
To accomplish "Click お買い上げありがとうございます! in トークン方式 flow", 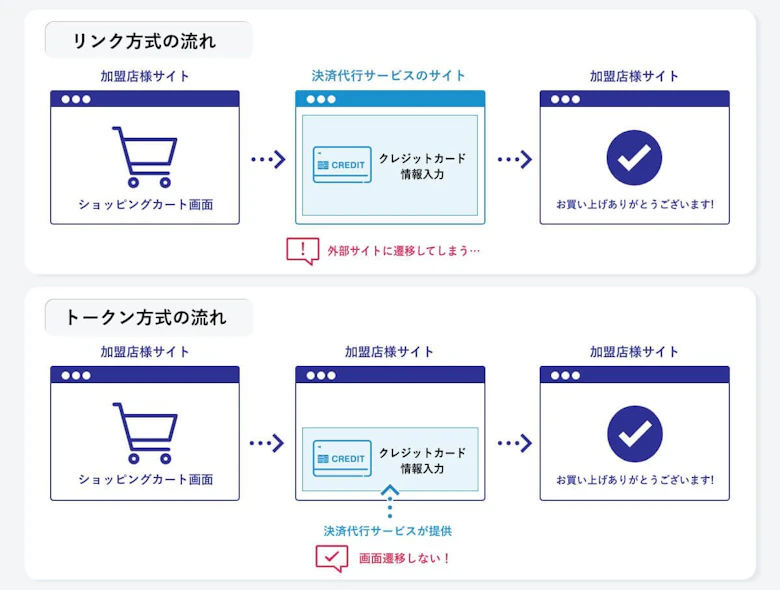I will (x=635, y=480).
